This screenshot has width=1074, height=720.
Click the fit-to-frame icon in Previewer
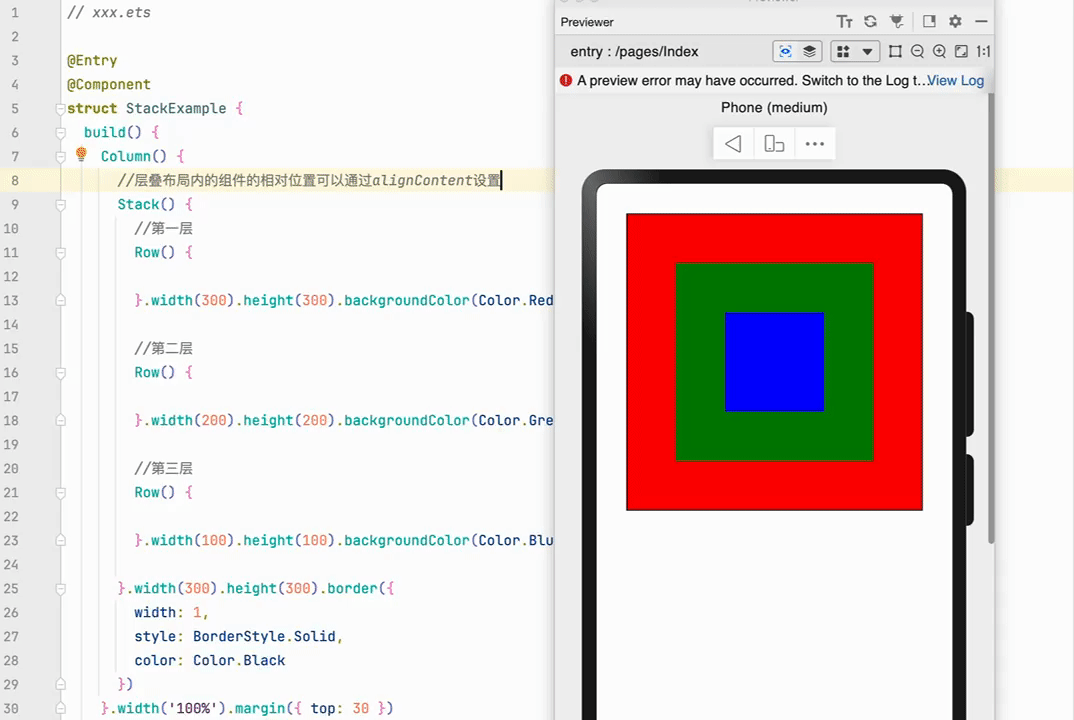(895, 51)
